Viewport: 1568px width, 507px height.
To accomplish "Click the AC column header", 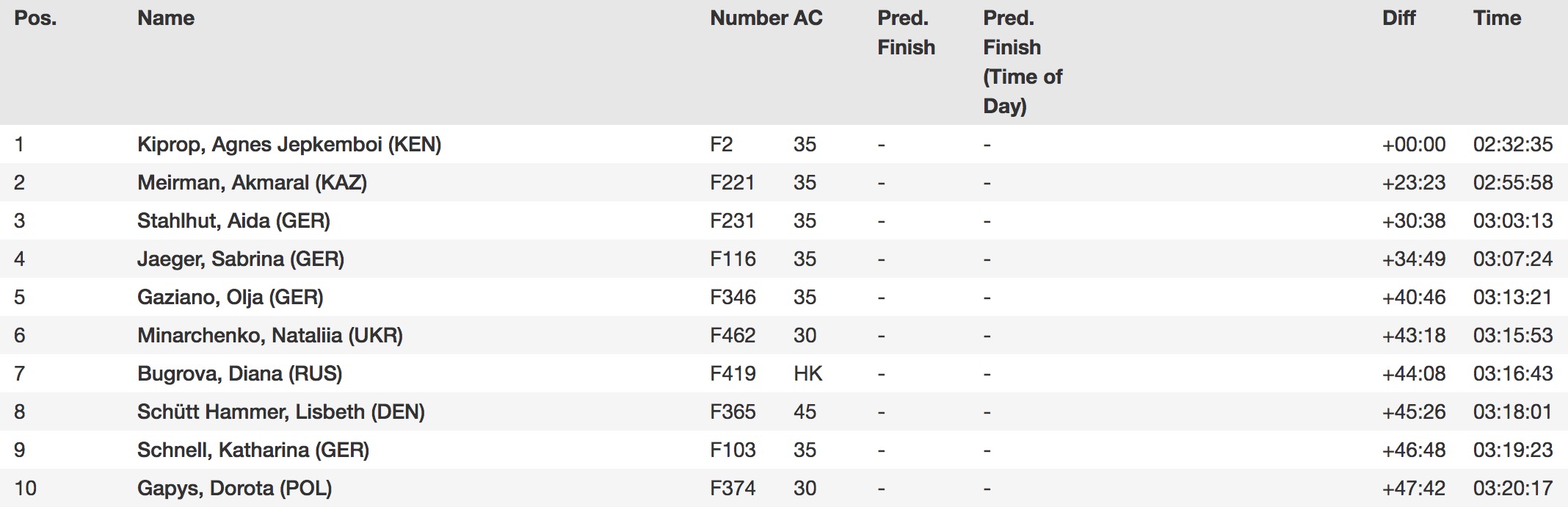I will 808,18.
